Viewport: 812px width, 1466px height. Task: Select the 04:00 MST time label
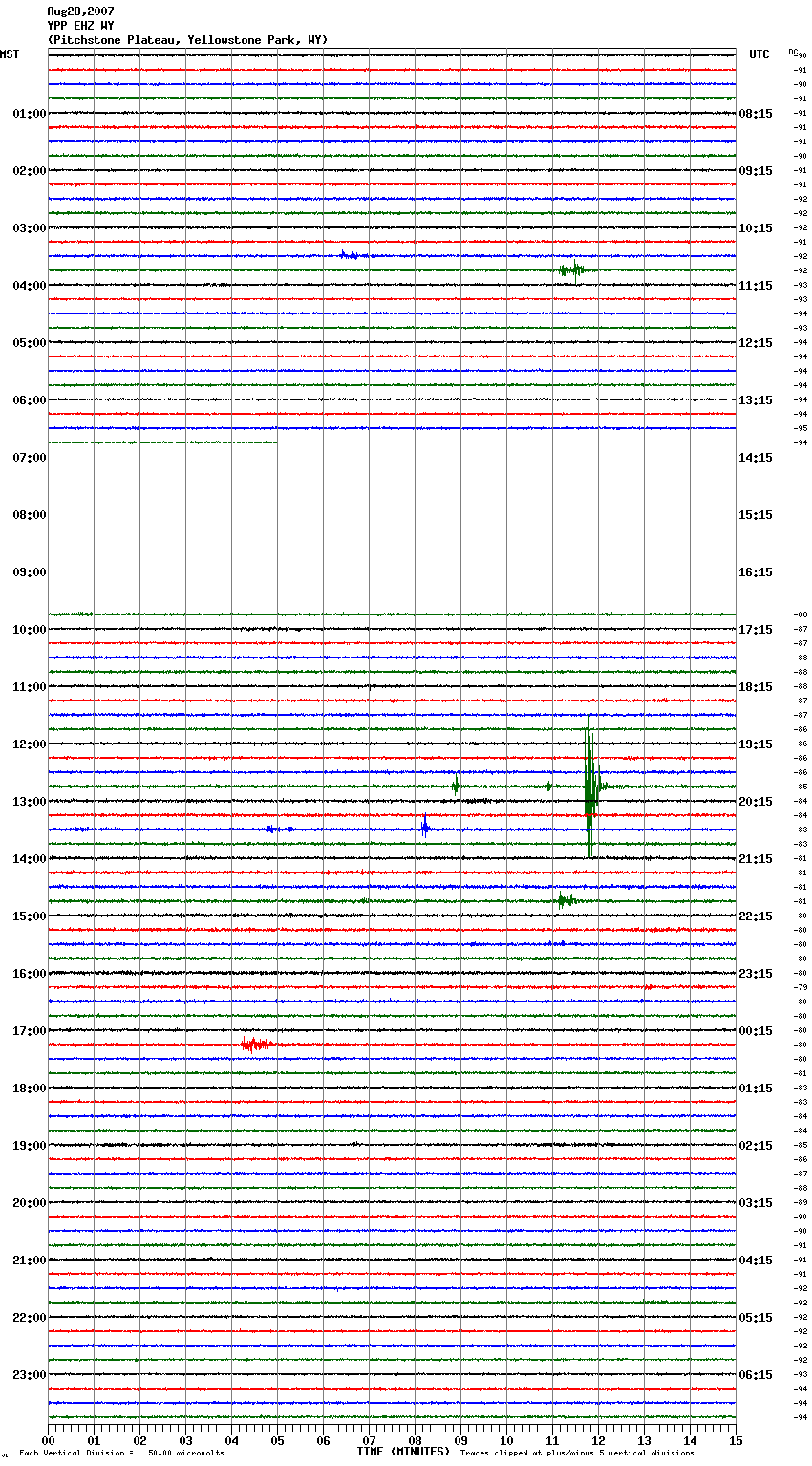(30, 286)
